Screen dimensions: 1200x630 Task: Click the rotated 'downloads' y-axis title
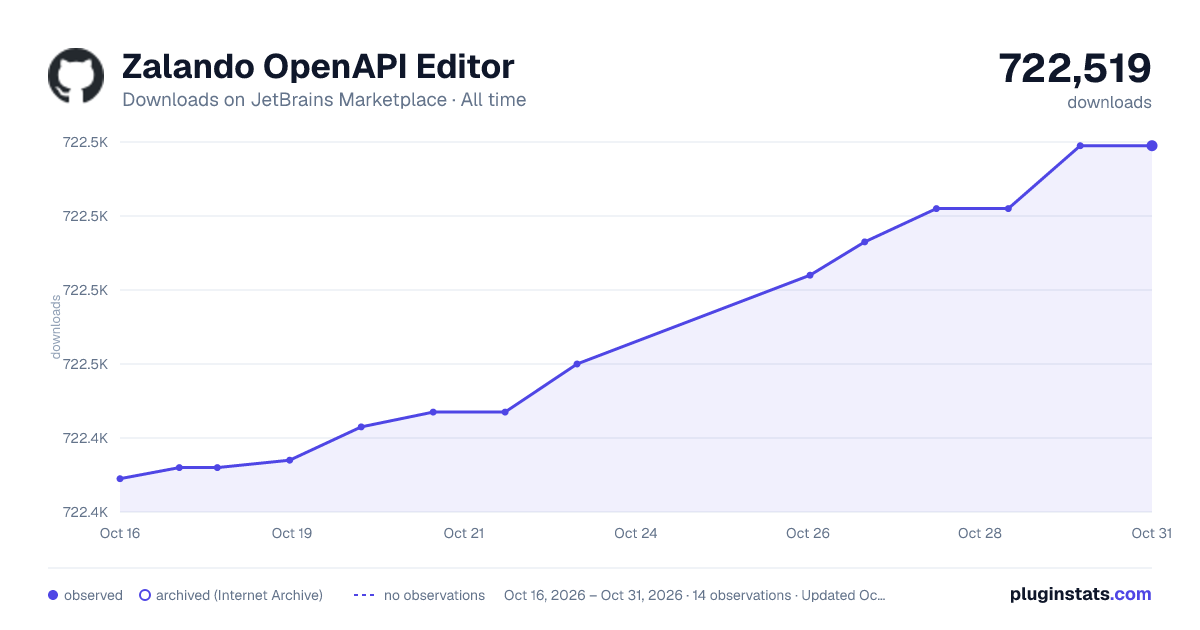coord(56,327)
